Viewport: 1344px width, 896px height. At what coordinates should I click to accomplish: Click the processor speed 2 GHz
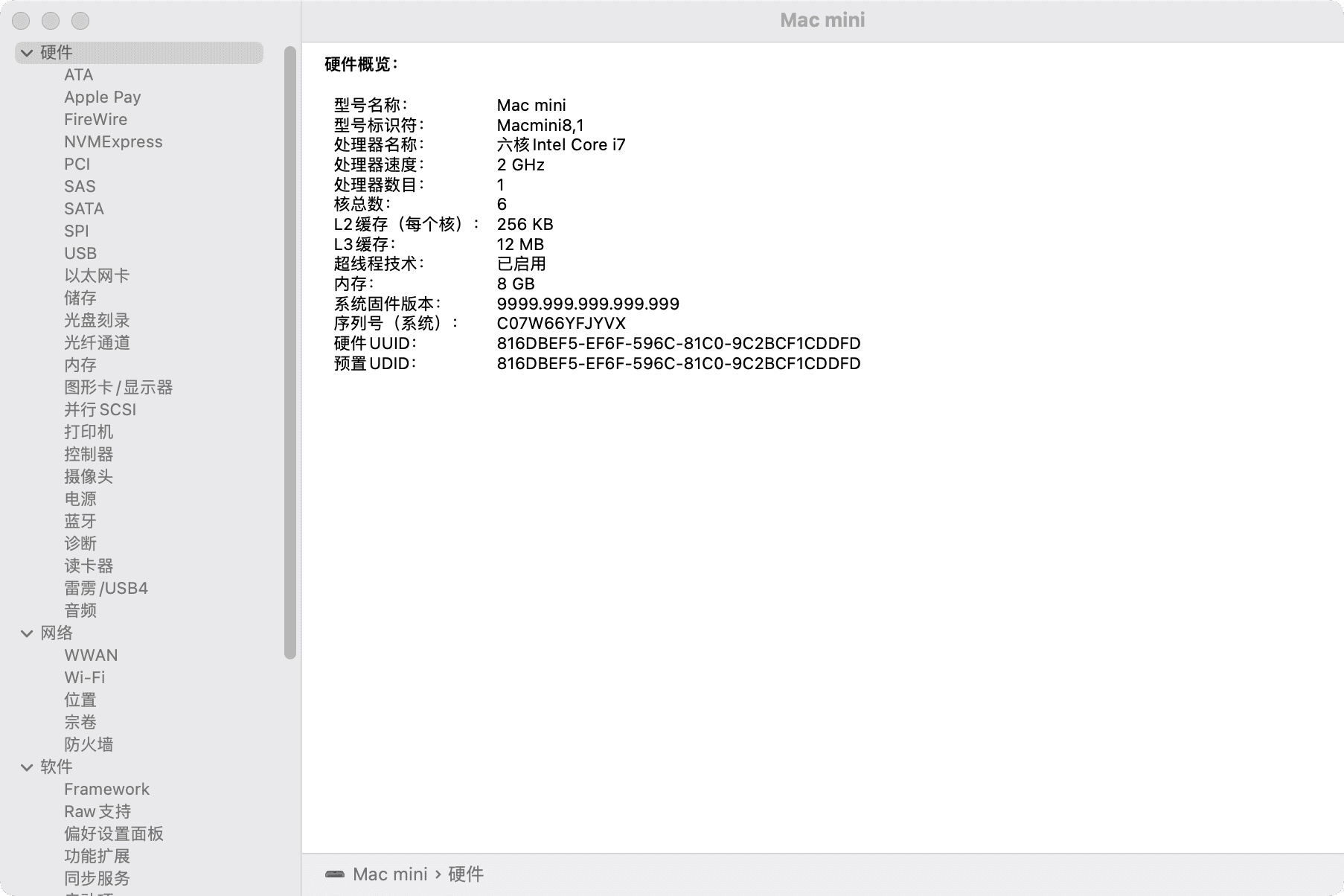click(x=521, y=165)
